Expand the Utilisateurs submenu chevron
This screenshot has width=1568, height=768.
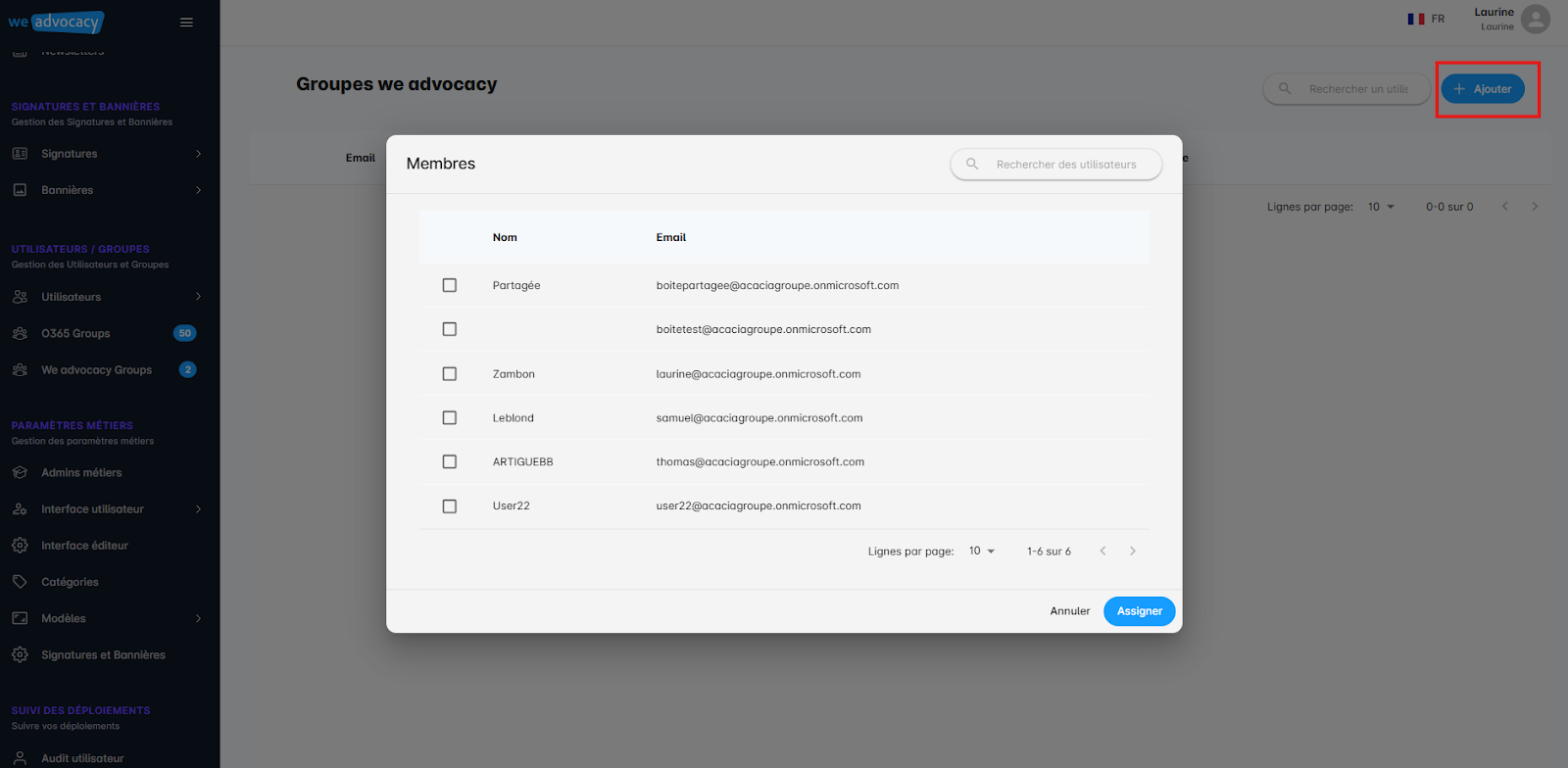click(199, 297)
